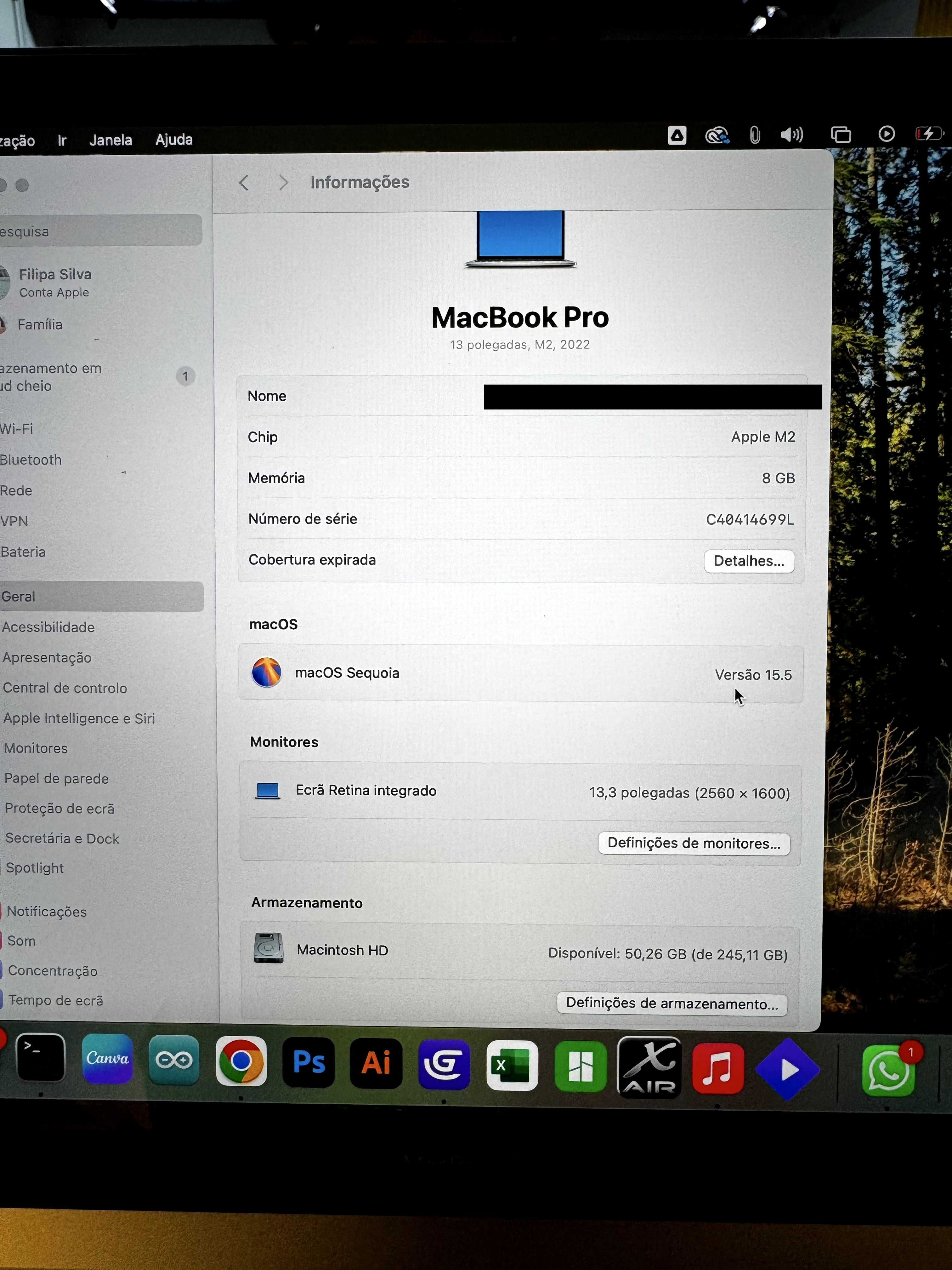Screen dimensions: 952x1270
Task: Open Microsoft Excel from the Dock
Action: coord(512,1066)
